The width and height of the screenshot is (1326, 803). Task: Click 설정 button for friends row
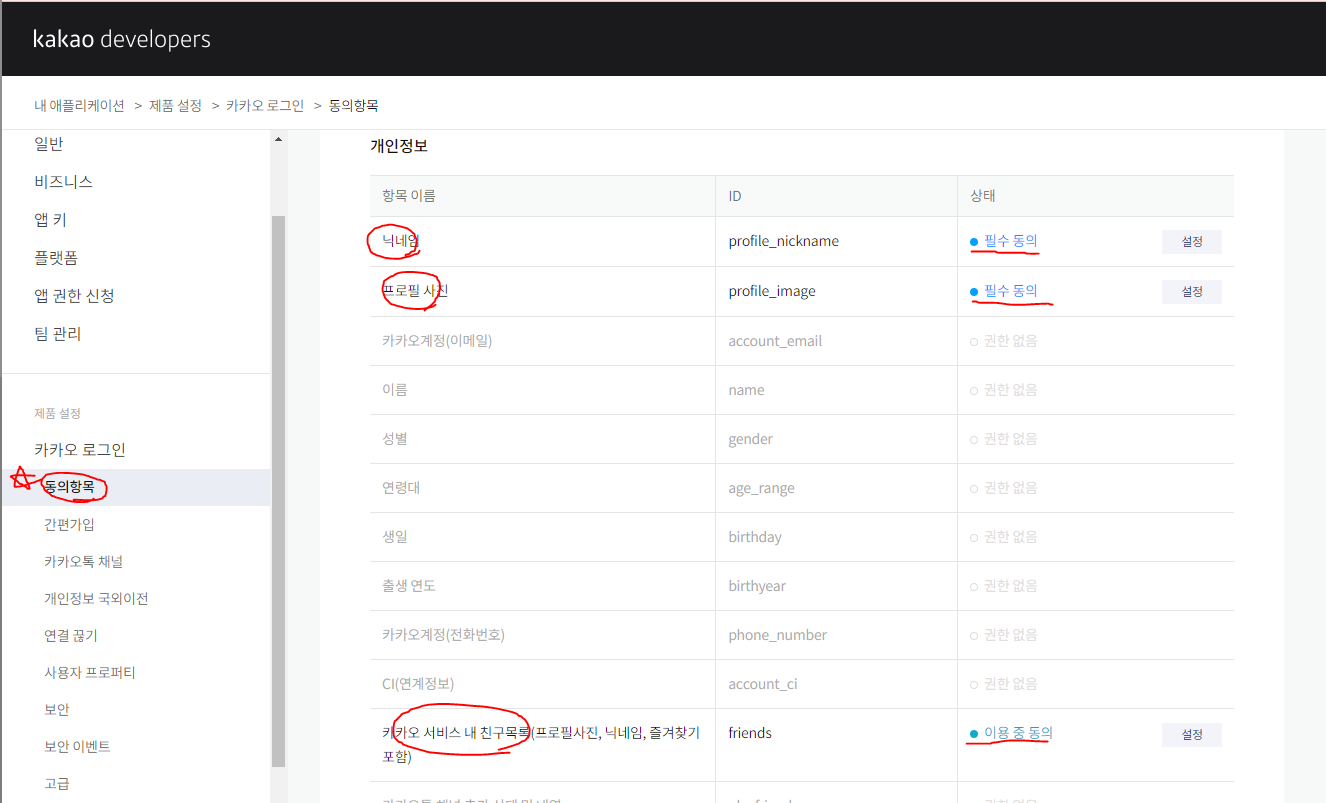pos(1192,735)
